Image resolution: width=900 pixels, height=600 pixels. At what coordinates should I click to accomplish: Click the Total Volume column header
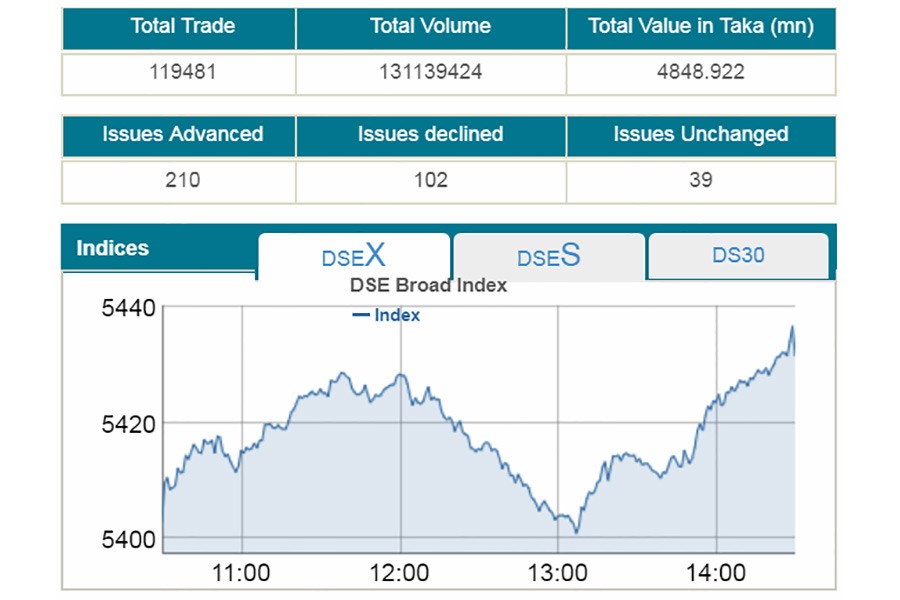tap(430, 27)
